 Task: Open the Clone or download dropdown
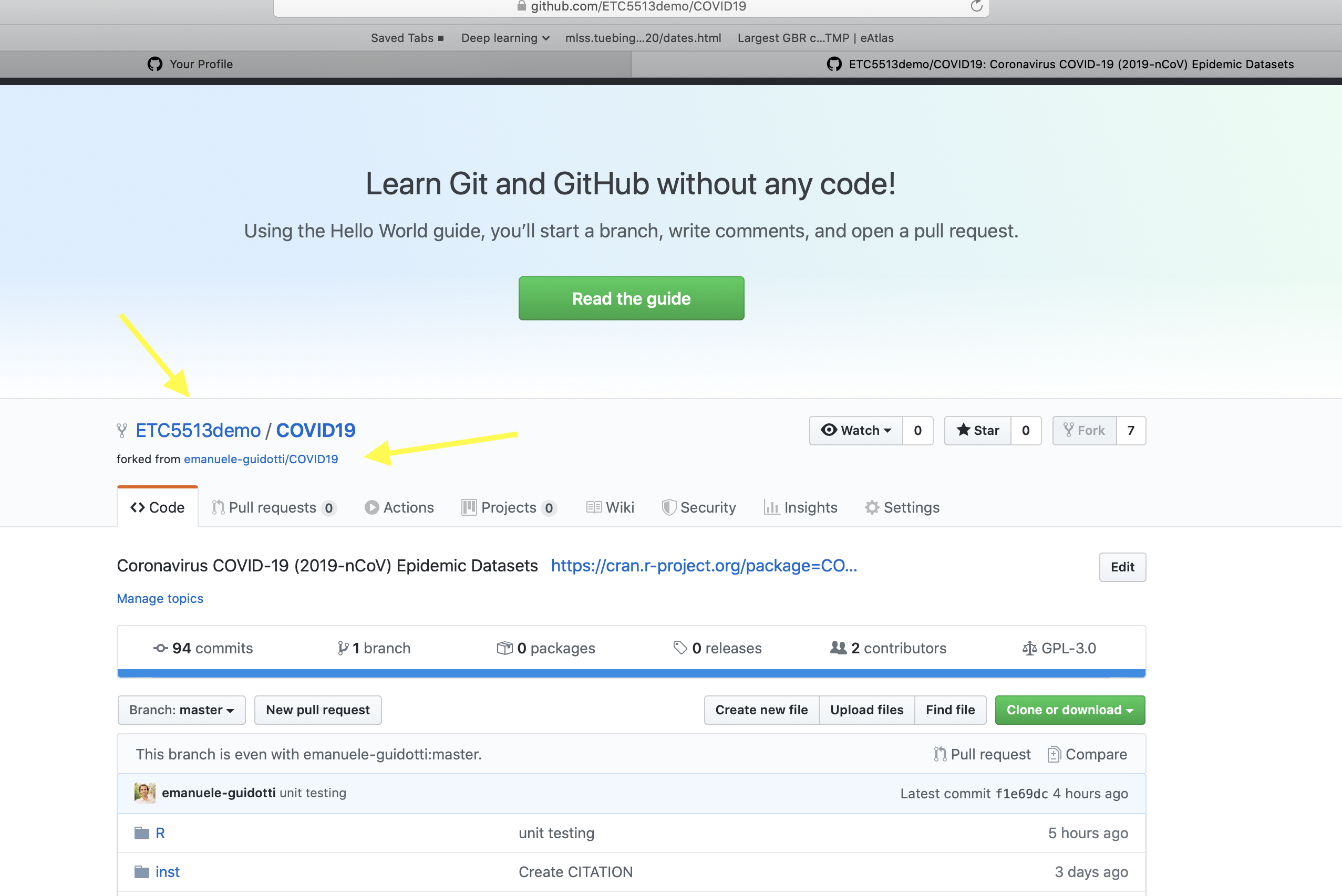click(1069, 710)
